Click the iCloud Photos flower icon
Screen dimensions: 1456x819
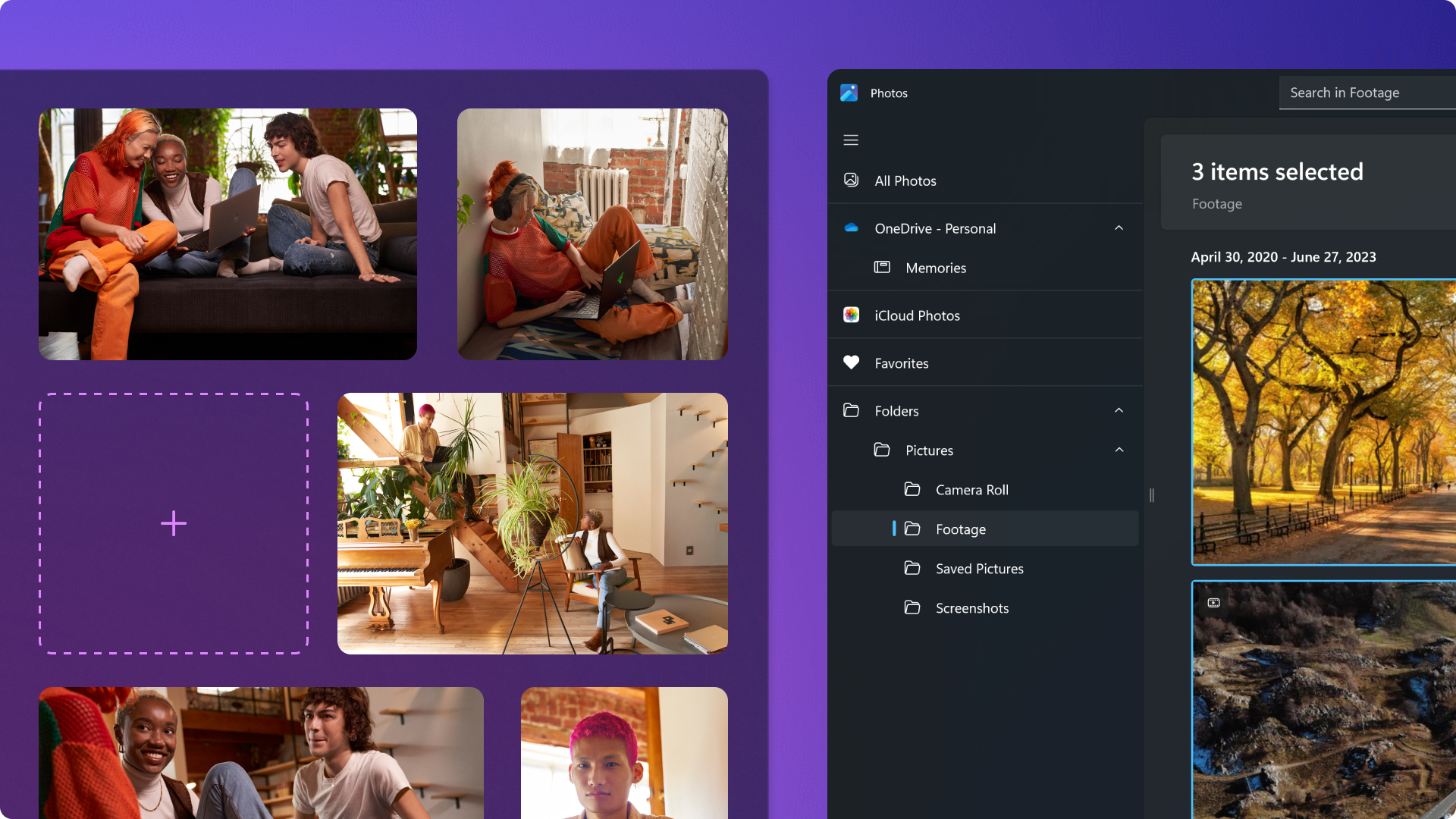[851, 315]
